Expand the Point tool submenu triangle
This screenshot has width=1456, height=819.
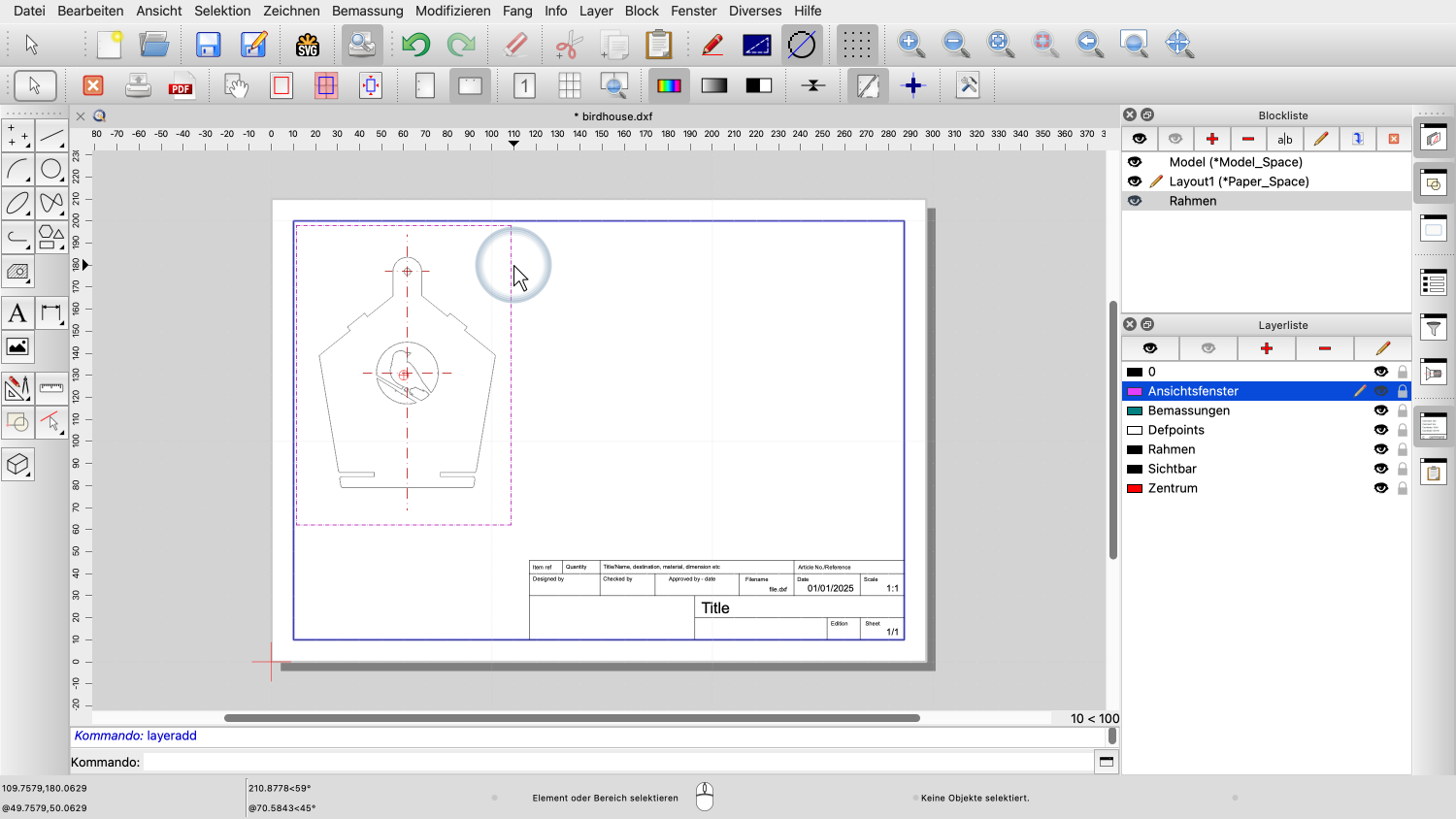pos(27,145)
